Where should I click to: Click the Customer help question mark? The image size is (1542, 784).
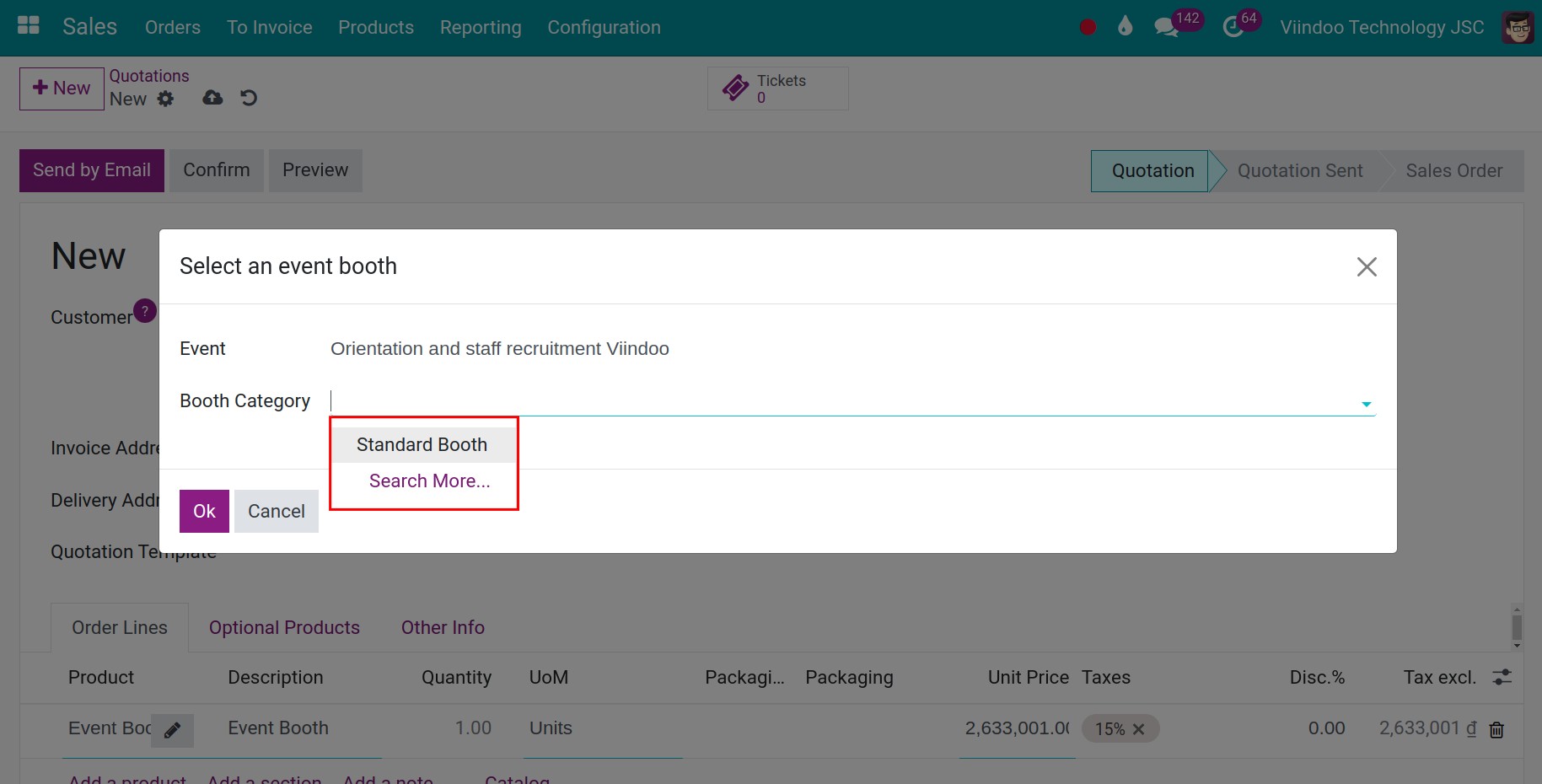click(x=145, y=310)
